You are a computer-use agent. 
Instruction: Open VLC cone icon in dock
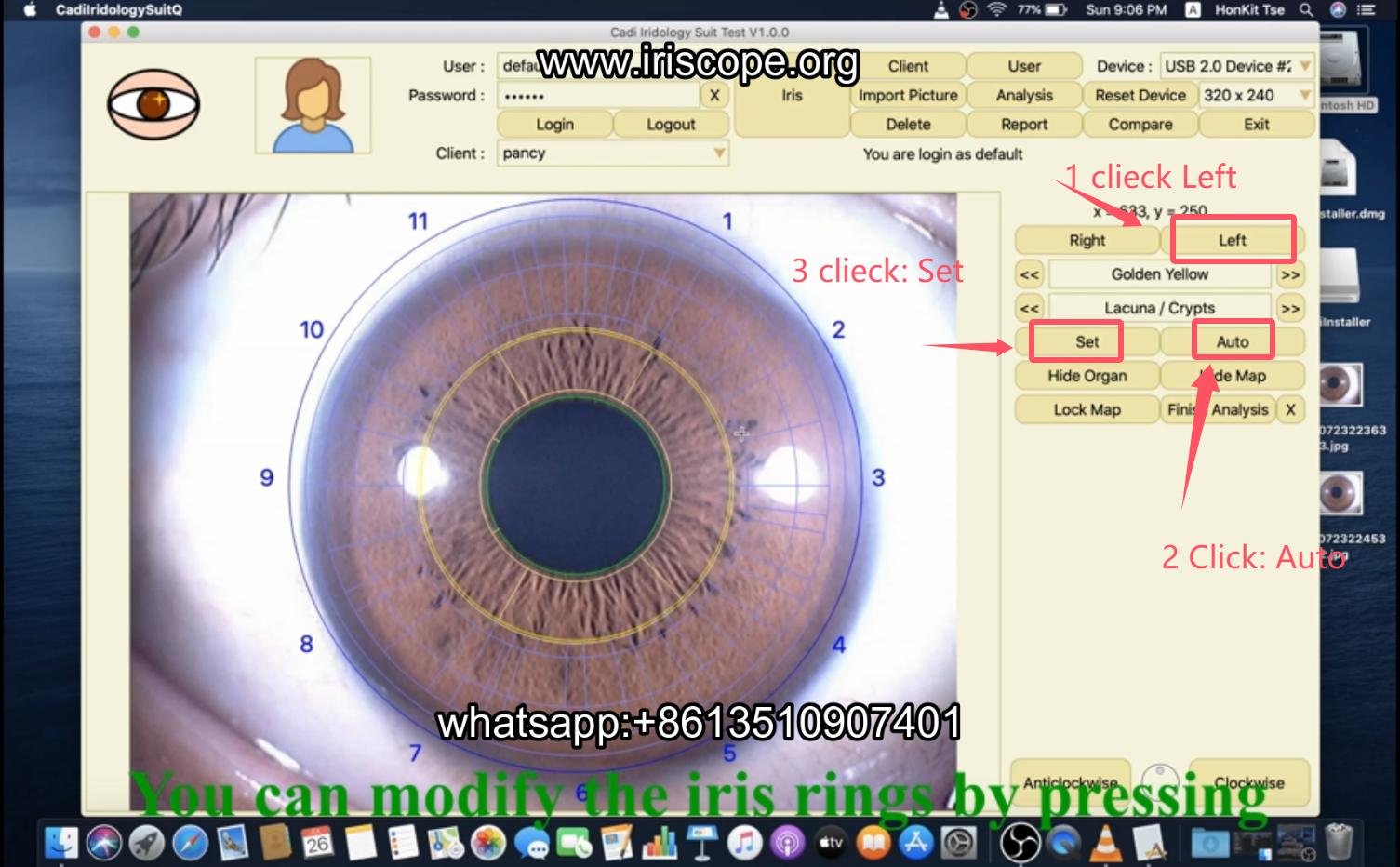click(x=1105, y=843)
